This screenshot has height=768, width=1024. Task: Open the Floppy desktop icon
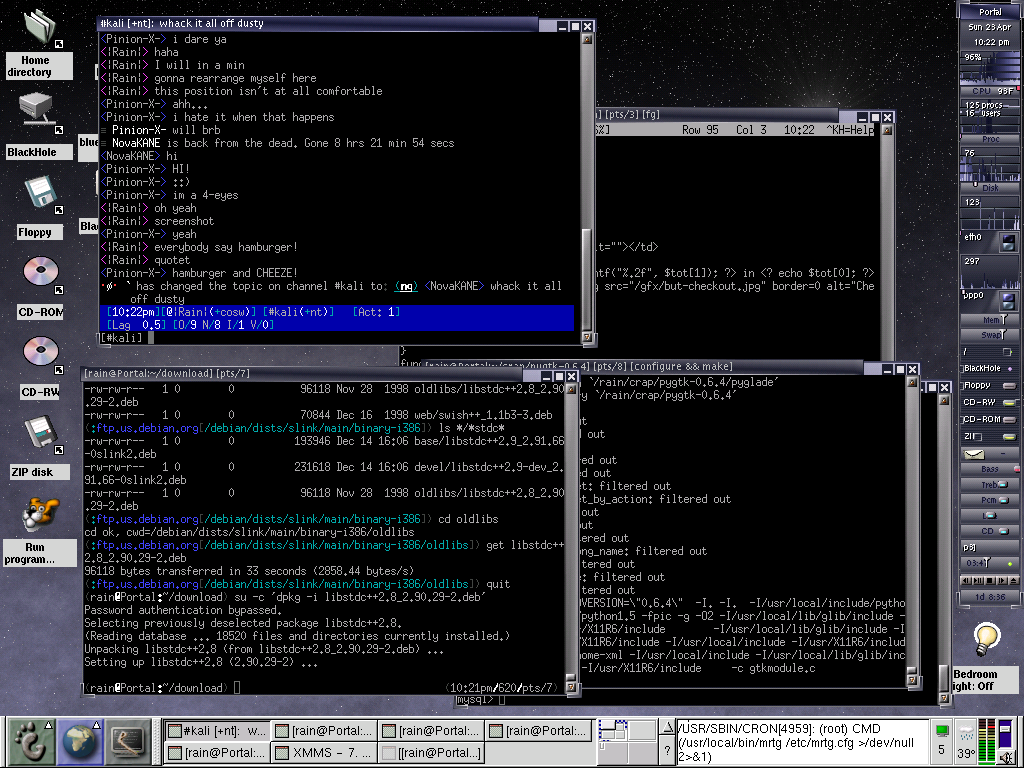pyautogui.click(x=40, y=193)
